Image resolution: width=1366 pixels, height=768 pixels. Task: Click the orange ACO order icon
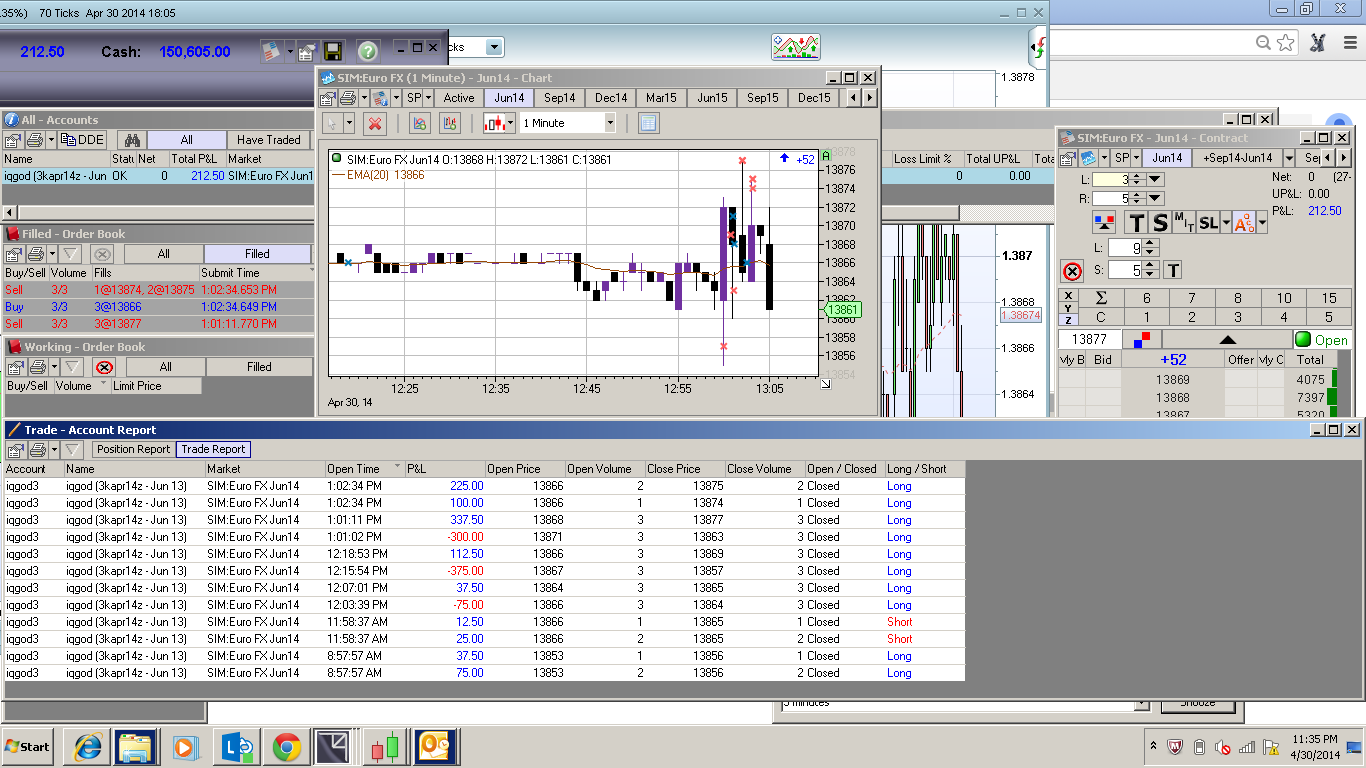tap(1243, 222)
